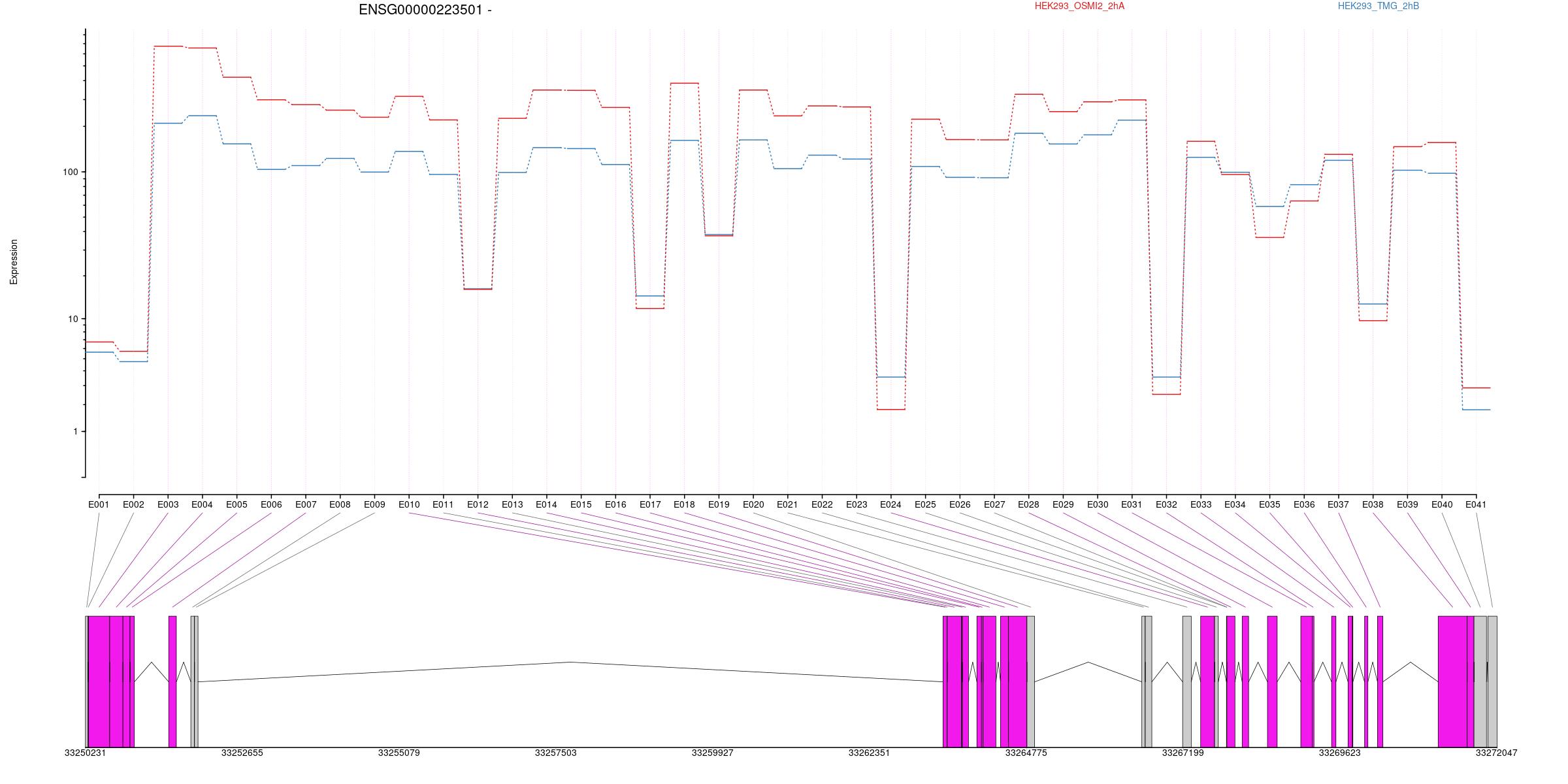Click exon label E022

[822, 504]
